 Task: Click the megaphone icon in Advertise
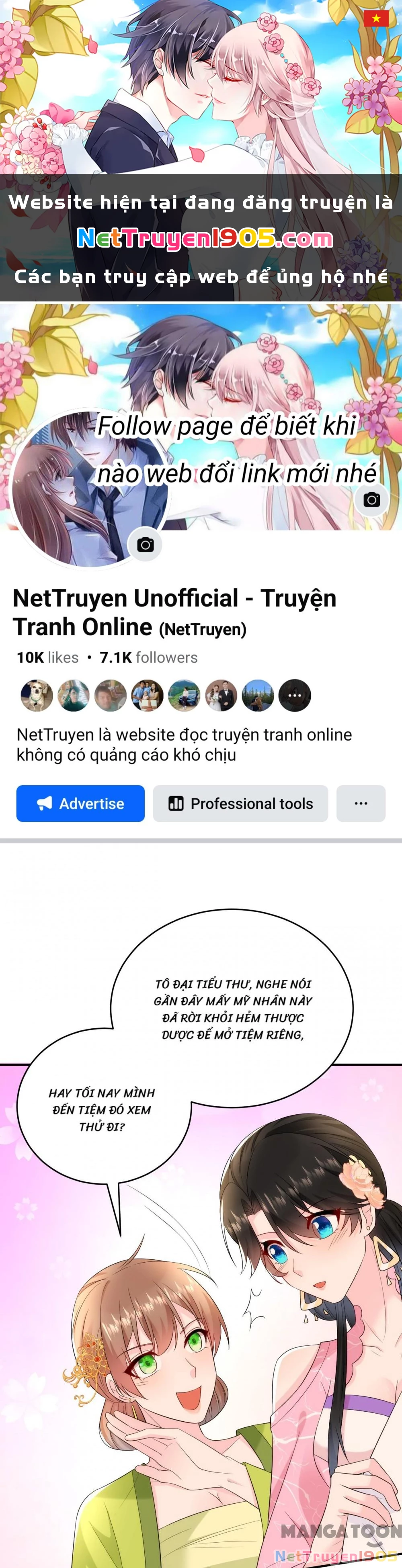coord(45,803)
